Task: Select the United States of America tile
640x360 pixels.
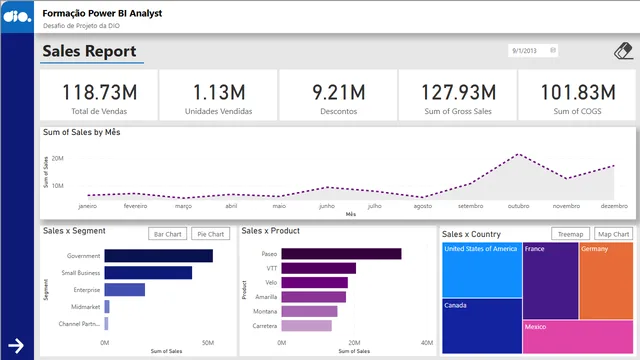Action: coord(482,270)
